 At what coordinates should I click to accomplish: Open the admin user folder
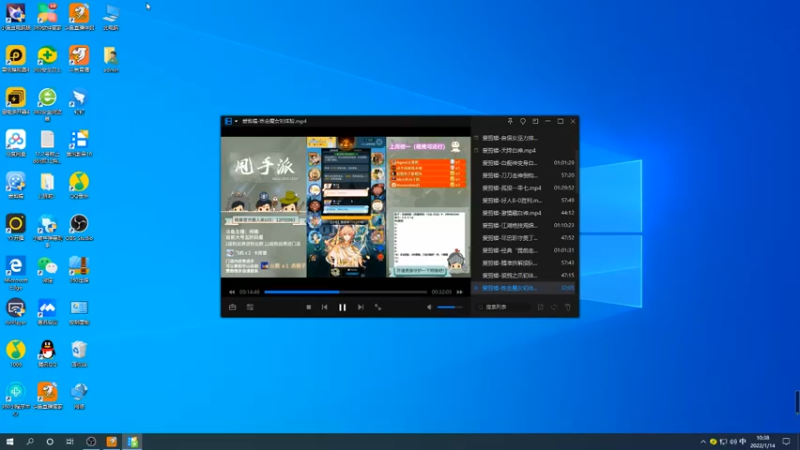pyautogui.click(x=111, y=59)
